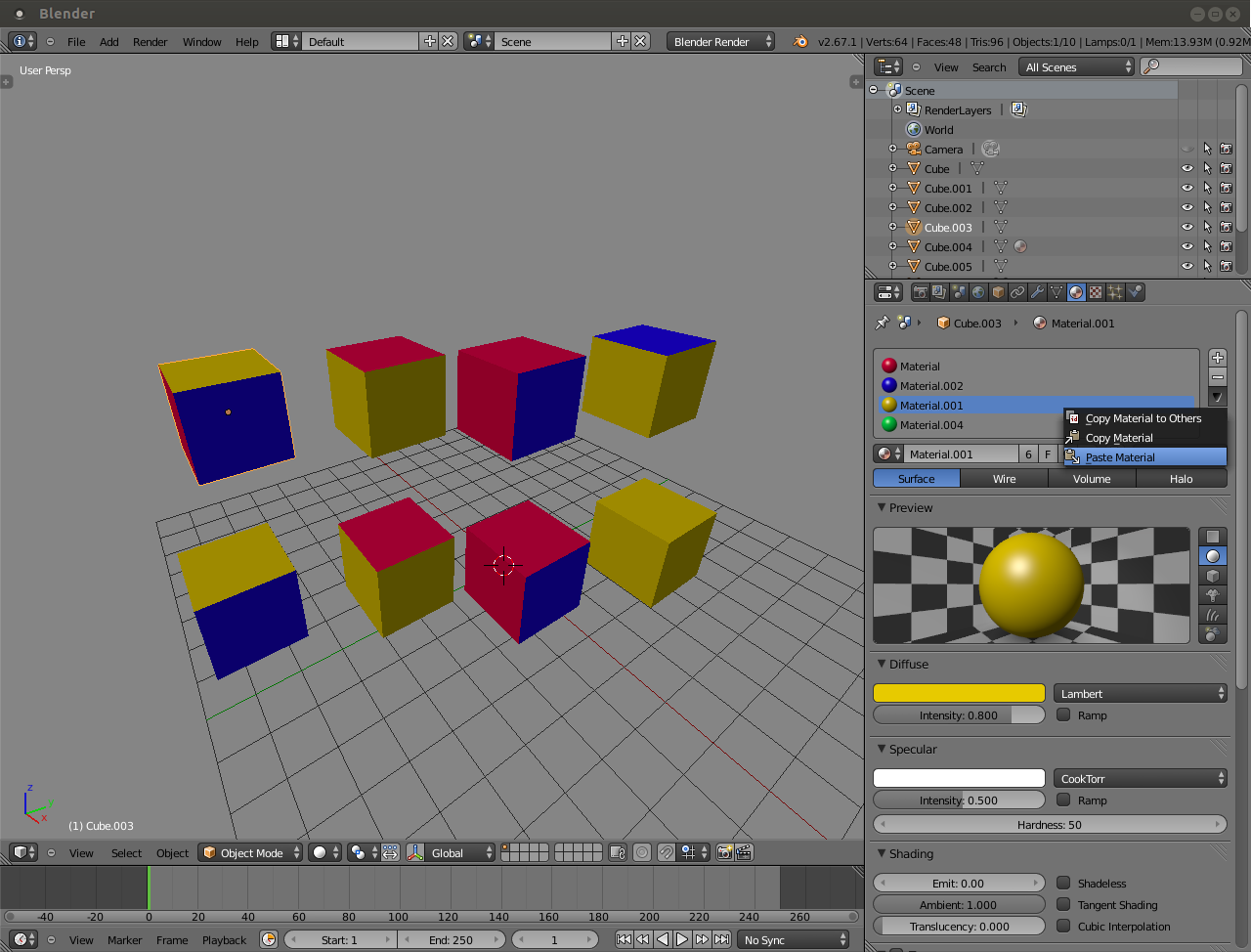Viewport: 1251px width, 952px height.
Task: Enable Cubic Interpolation checkbox
Action: [1063, 926]
